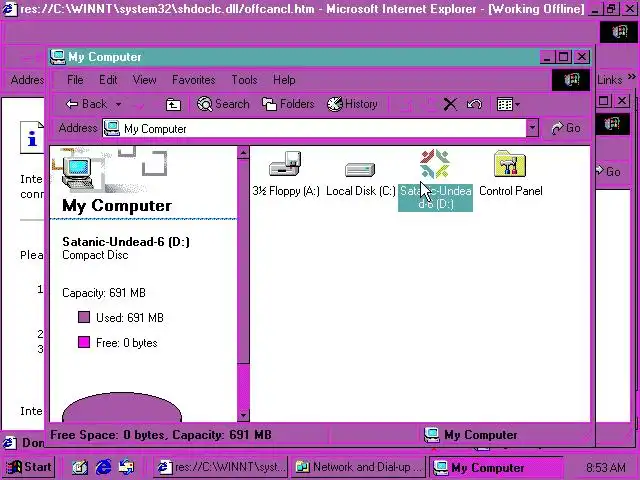Go up one folder level
Screen dimensions: 640x480
pyautogui.click(x=173, y=104)
